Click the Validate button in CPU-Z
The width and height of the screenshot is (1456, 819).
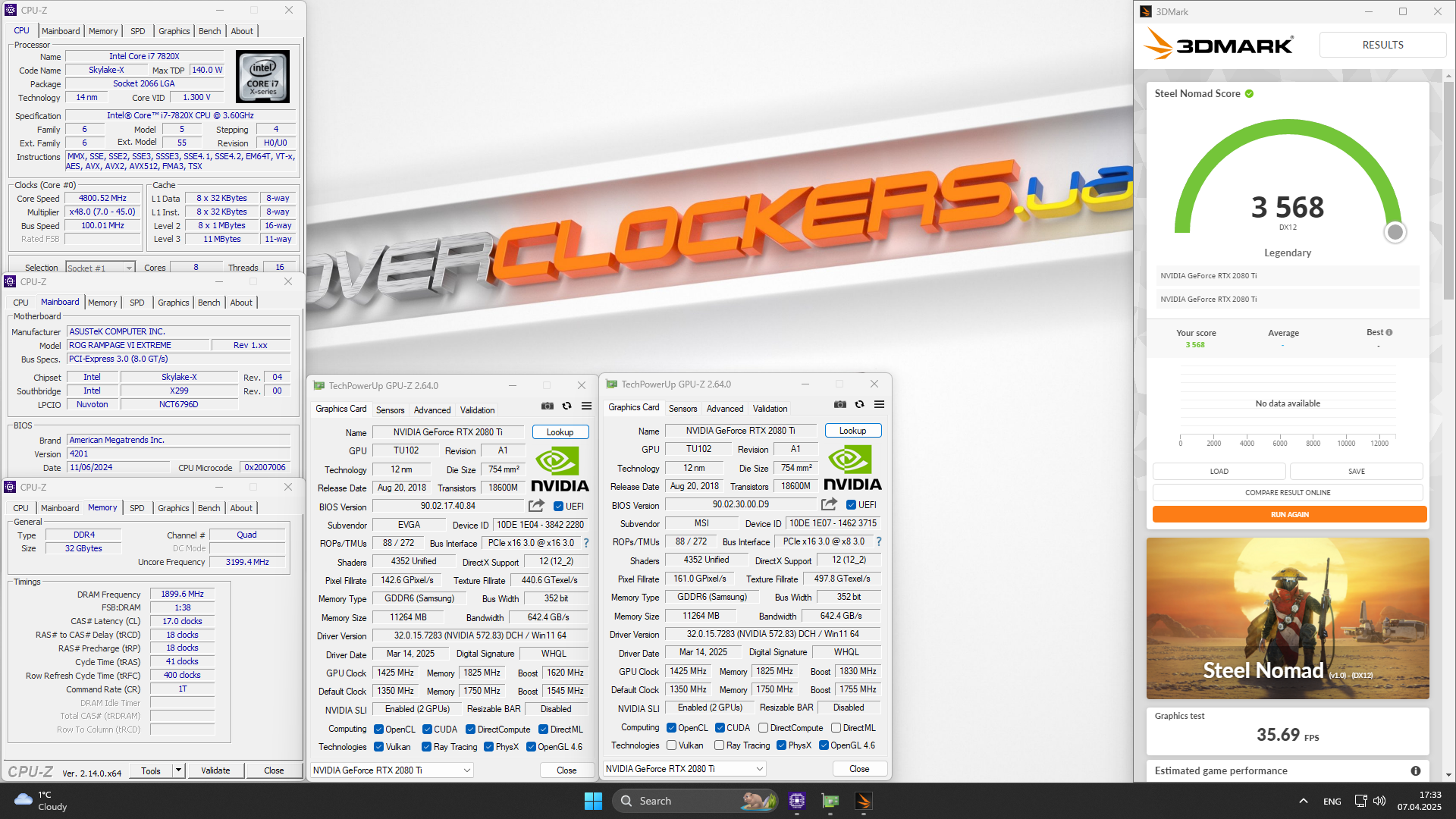[215, 770]
